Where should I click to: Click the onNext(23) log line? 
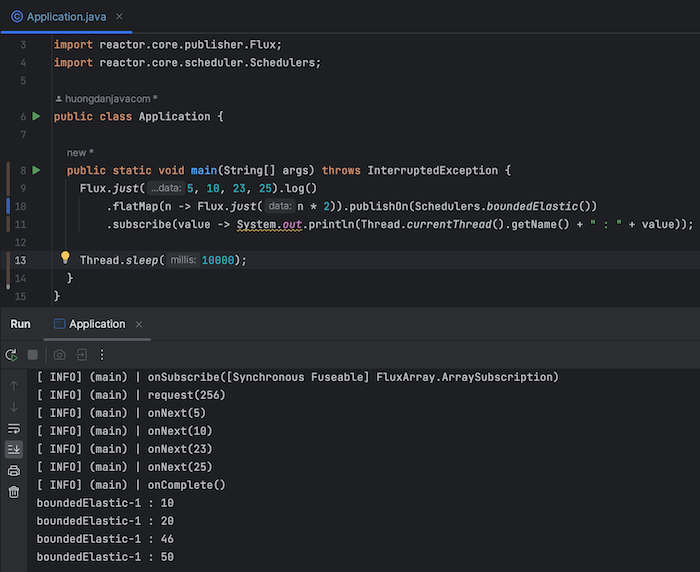click(x=124, y=449)
